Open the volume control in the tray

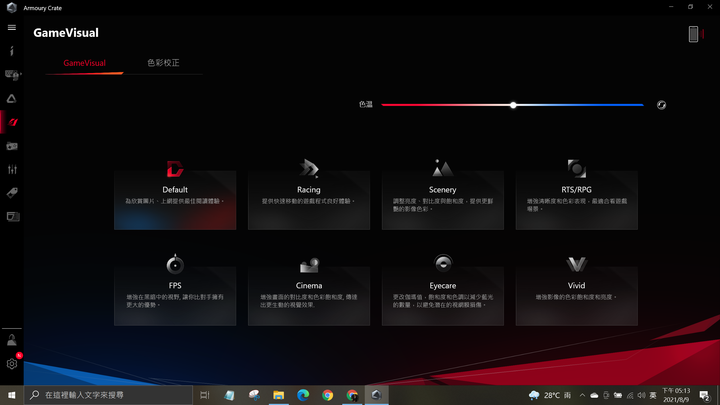641,395
